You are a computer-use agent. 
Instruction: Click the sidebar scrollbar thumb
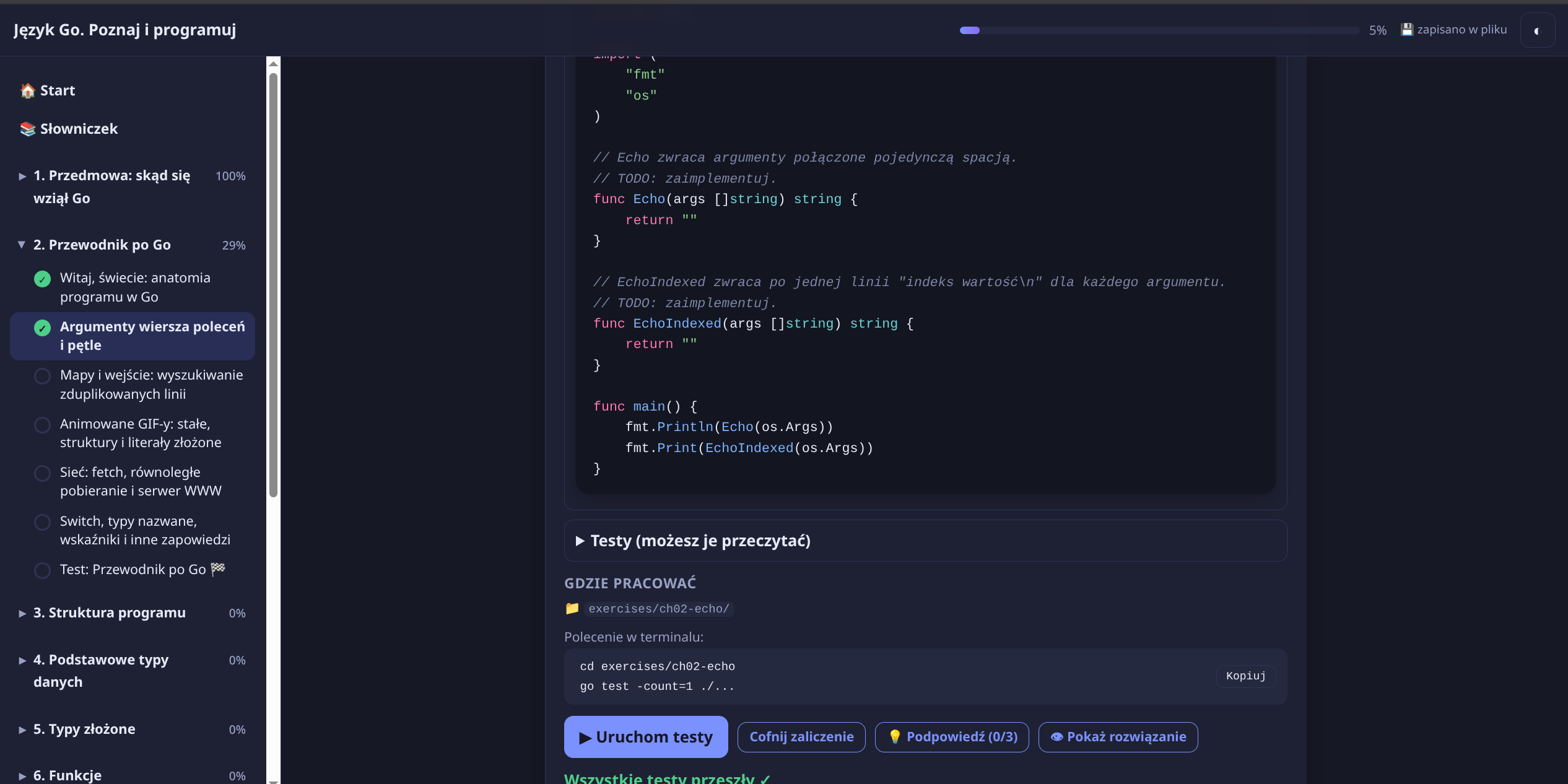tap(273, 285)
